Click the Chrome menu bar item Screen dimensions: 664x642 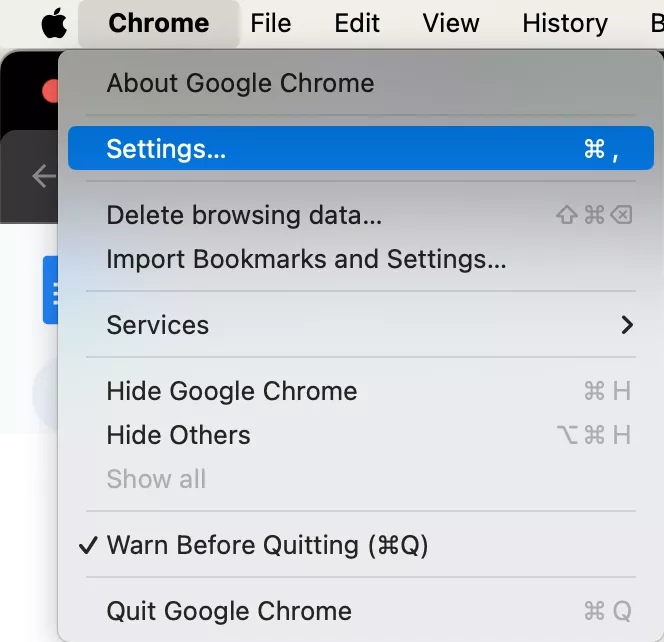click(158, 23)
